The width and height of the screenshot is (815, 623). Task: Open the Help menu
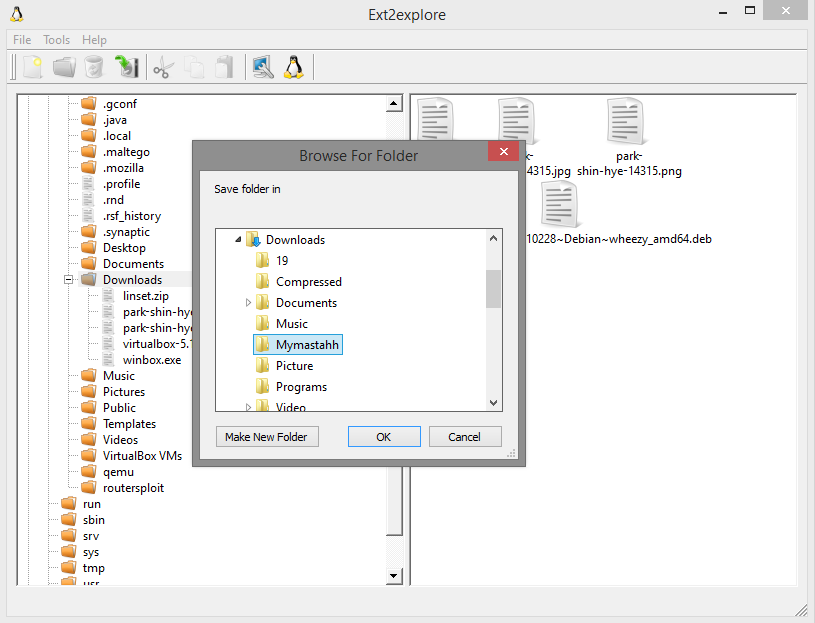(94, 39)
